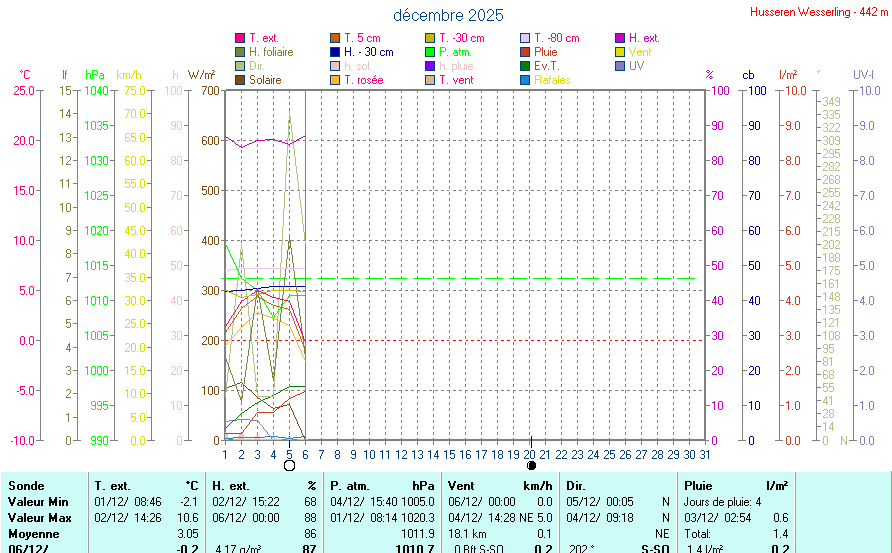Viewport: 892px width, 553px height.
Task: Click the Vent legend label
Action: [x=640, y=52]
